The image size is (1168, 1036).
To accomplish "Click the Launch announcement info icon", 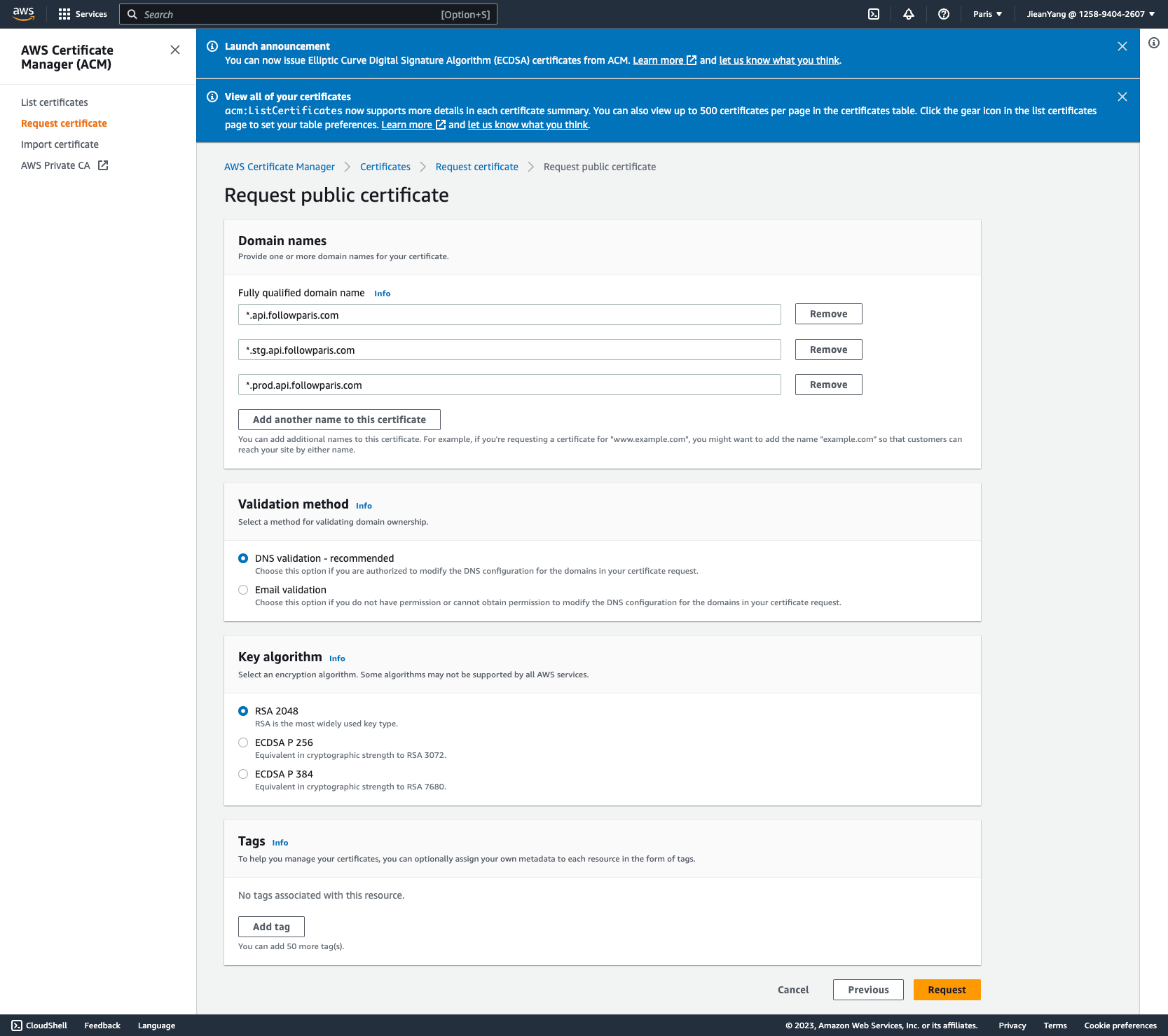I will click(x=212, y=46).
